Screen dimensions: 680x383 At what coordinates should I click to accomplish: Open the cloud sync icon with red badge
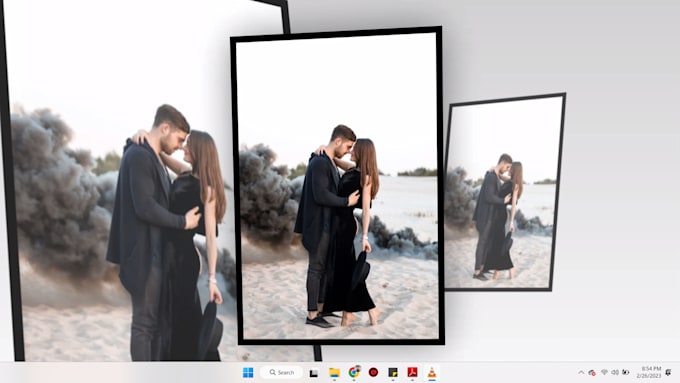tap(592, 373)
